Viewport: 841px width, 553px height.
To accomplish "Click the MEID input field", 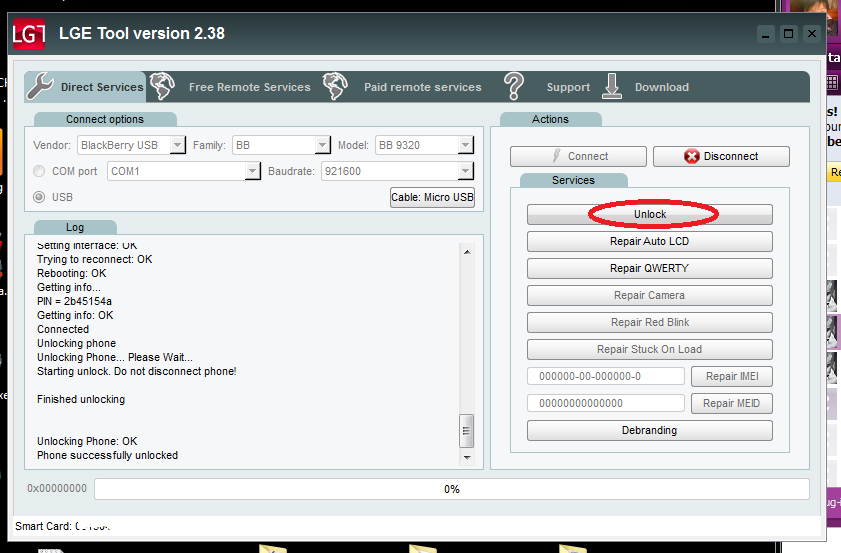I will tap(606, 403).
